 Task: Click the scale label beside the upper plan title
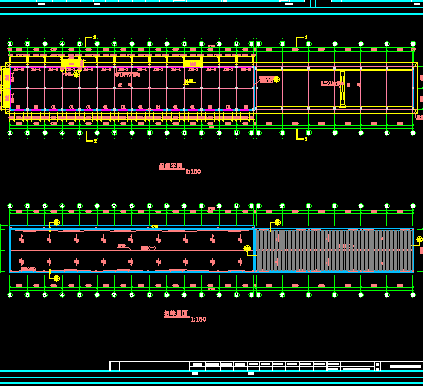click(x=193, y=171)
